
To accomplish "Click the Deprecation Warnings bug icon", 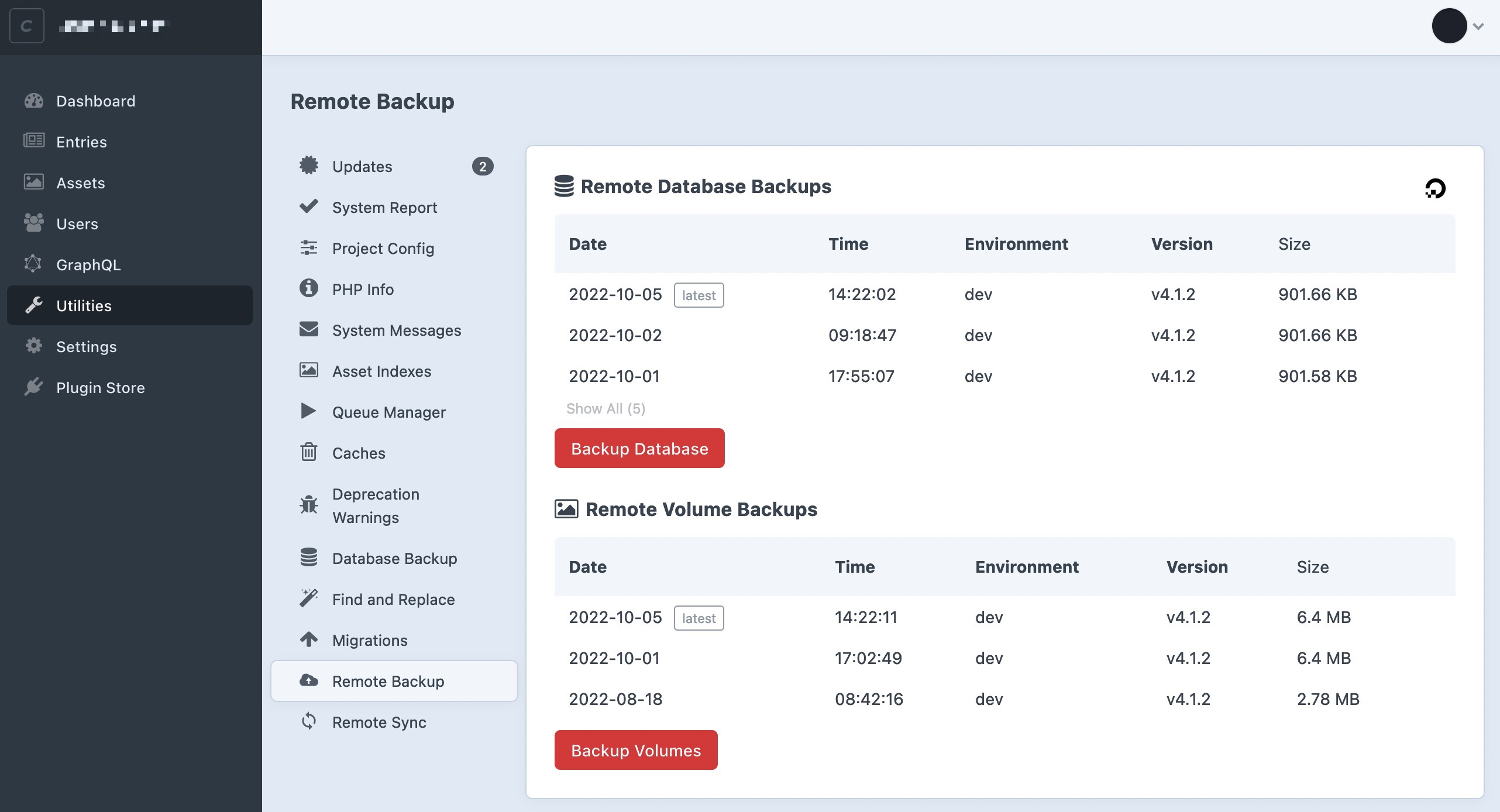I will [308, 505].
